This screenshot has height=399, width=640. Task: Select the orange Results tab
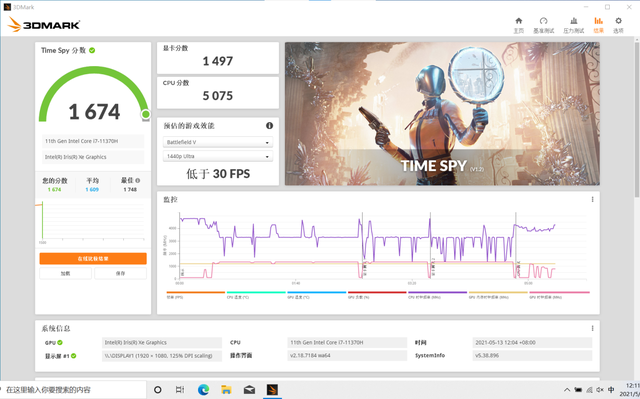[598, 24]
